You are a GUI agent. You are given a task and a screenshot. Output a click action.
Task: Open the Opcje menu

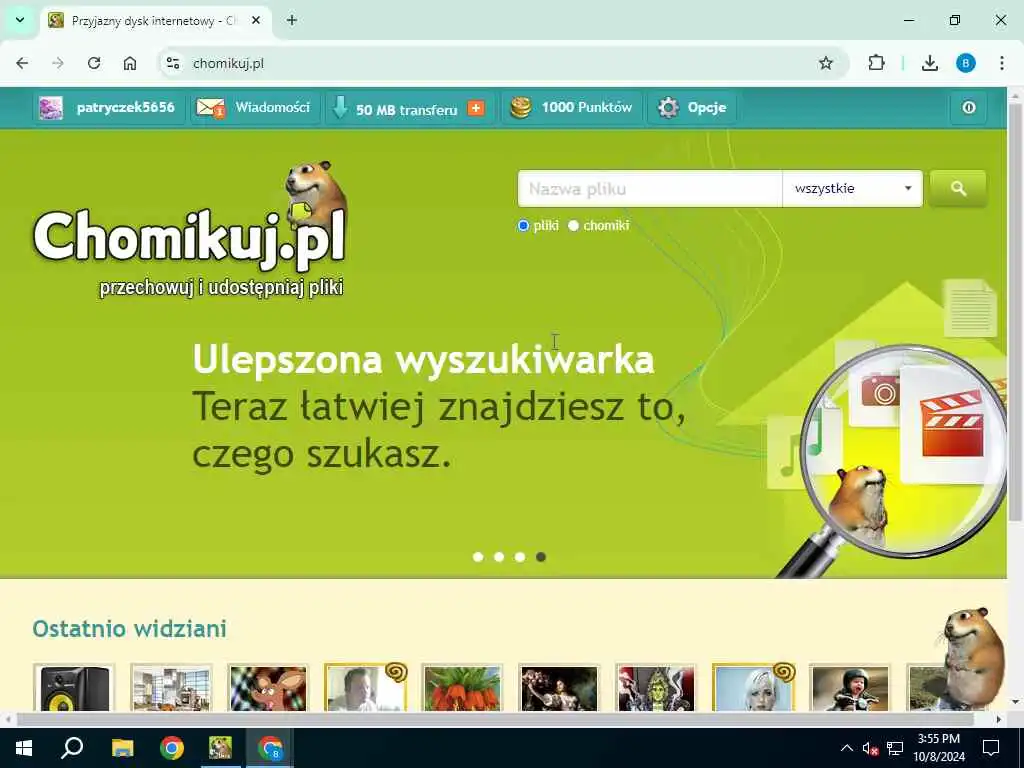coord(707,108)
